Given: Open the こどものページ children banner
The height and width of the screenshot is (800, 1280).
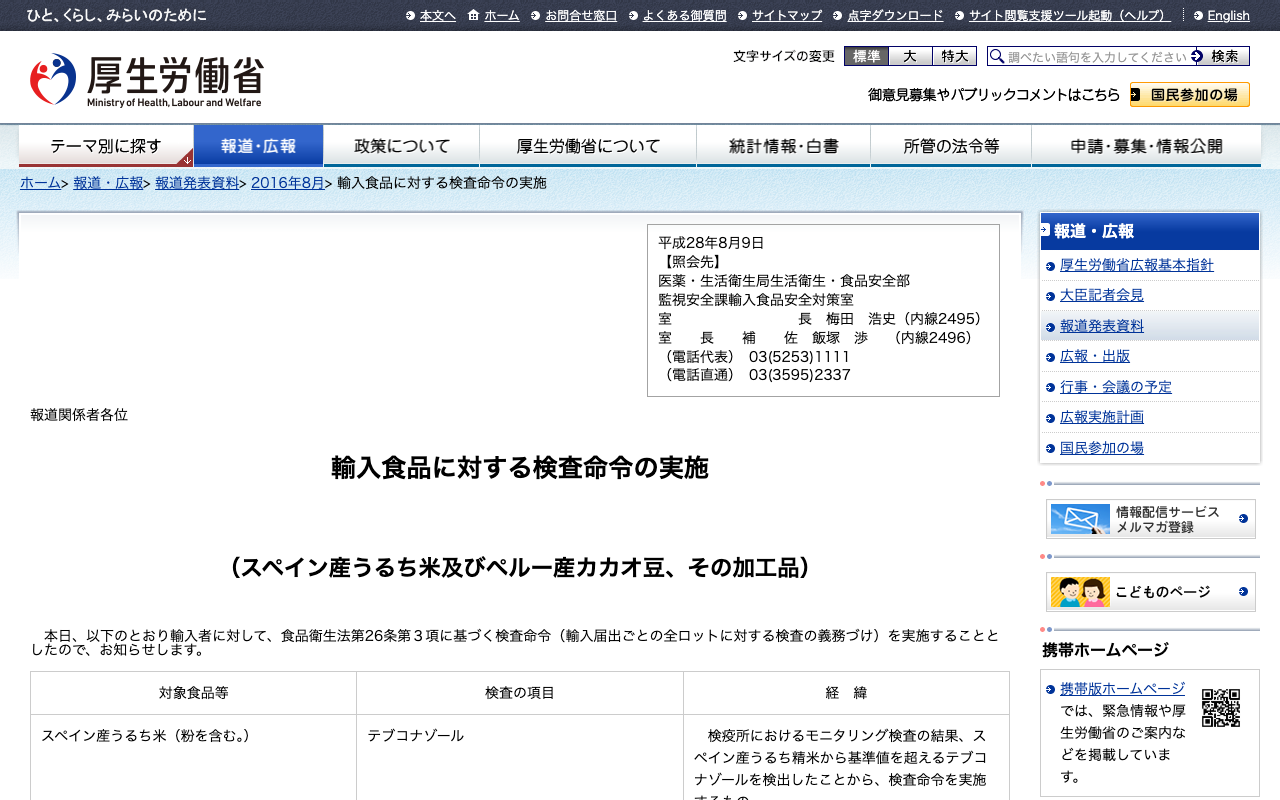Looking at the screenshot, I should tap(1150, 592).
